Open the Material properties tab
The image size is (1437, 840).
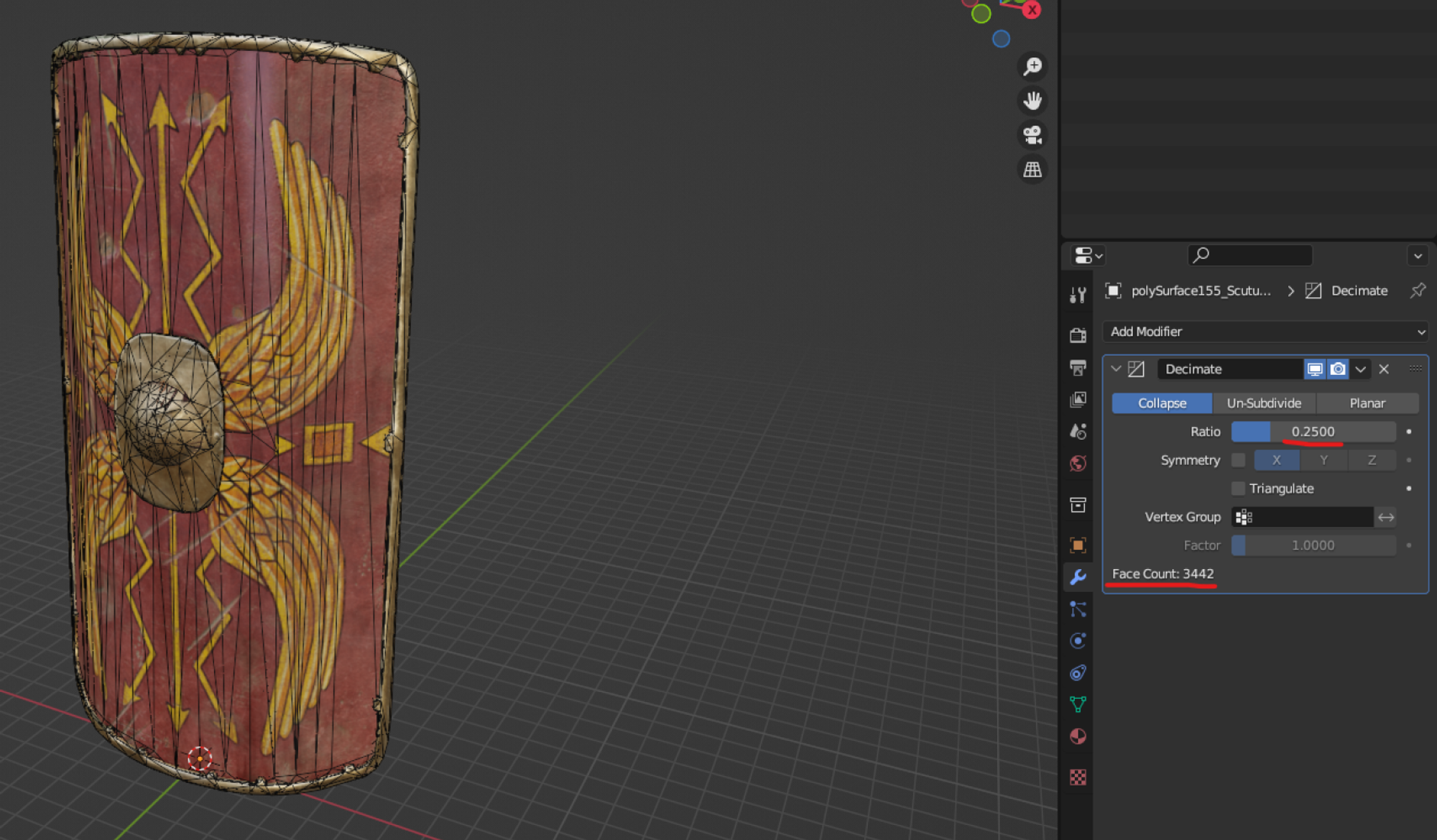1078,737
